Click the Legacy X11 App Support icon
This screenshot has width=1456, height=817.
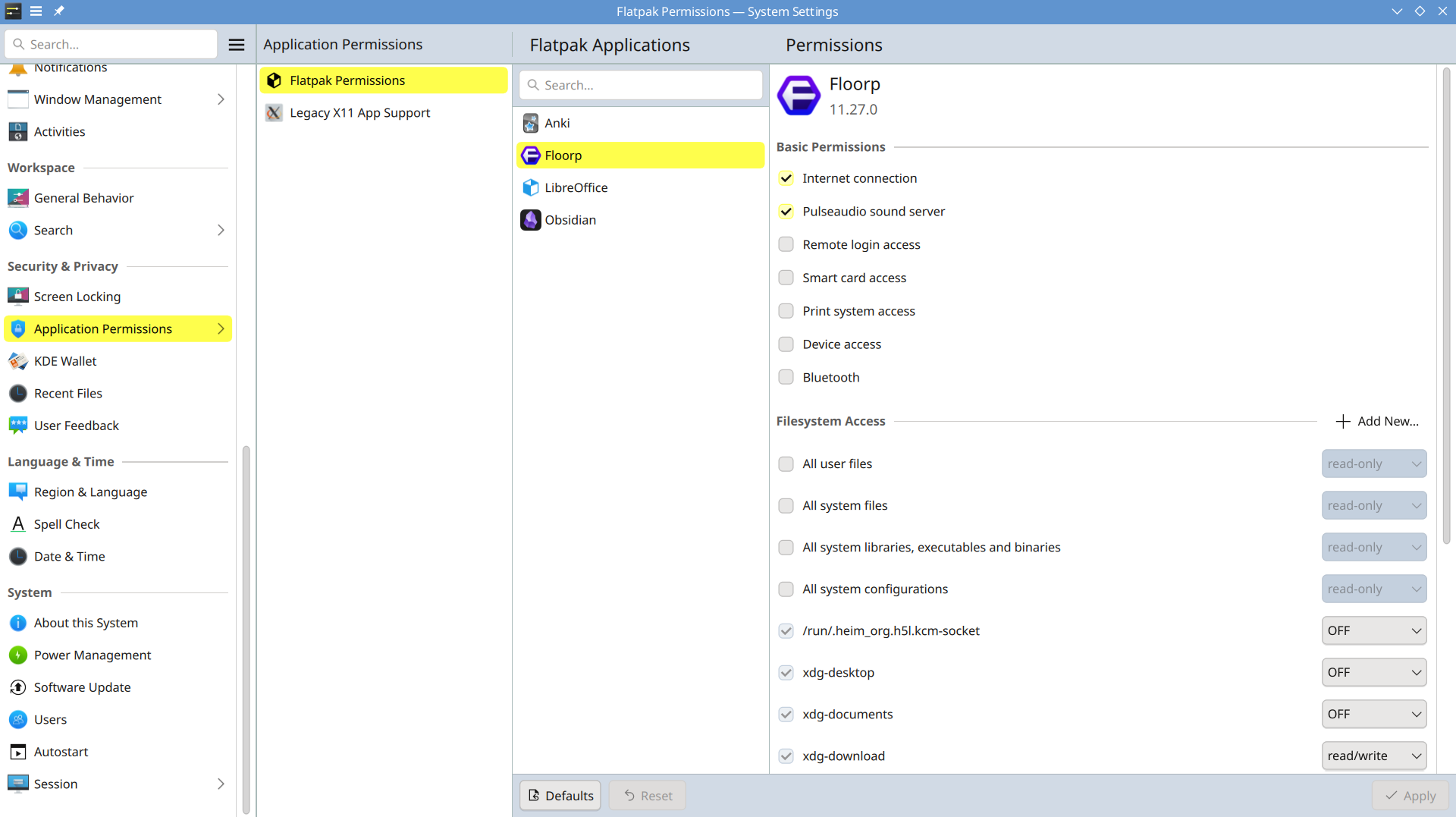tap(274, 113)
